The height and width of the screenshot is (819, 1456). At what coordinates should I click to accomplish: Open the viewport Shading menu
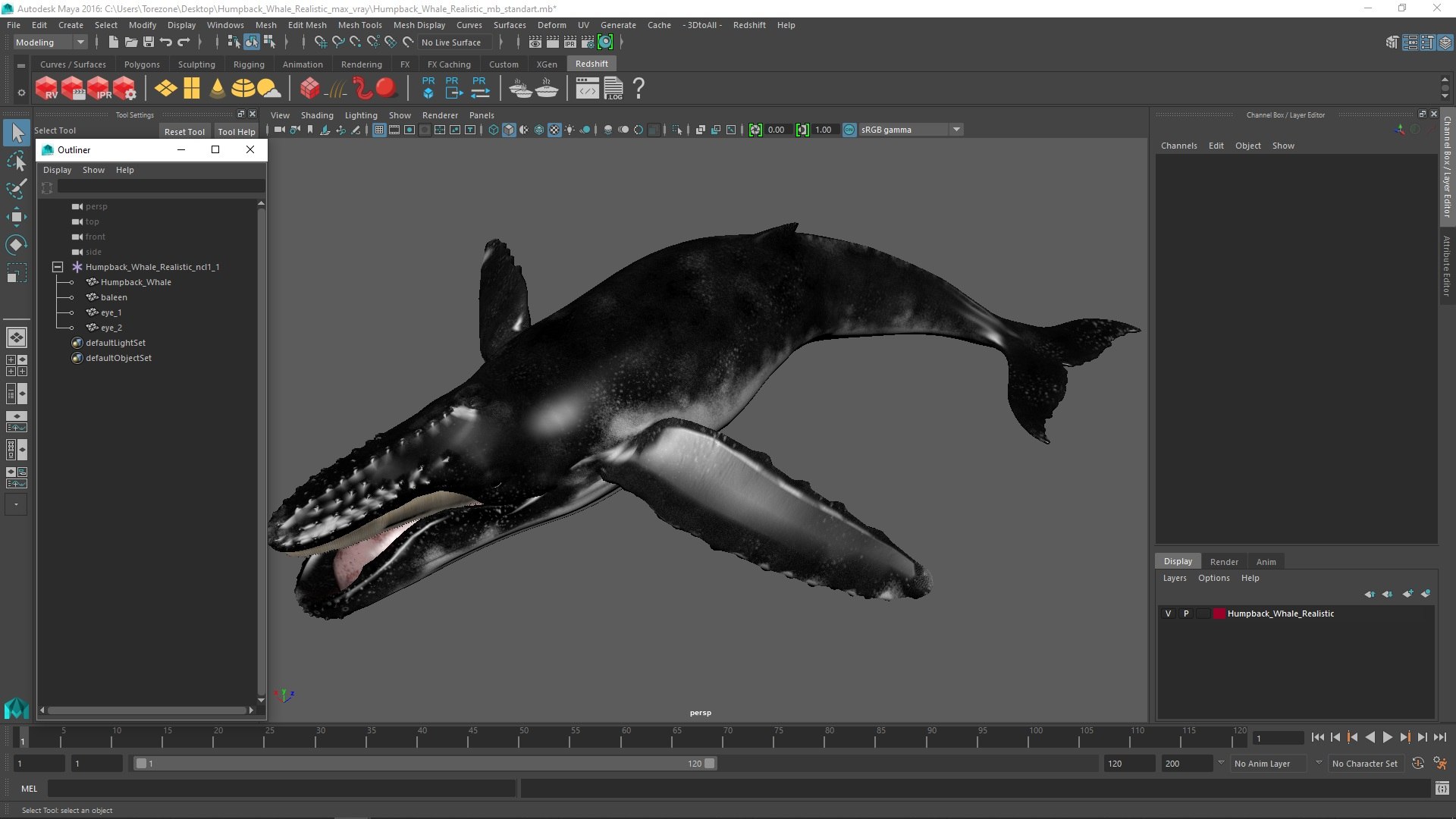pyautogui.click(x=317, y=115)
